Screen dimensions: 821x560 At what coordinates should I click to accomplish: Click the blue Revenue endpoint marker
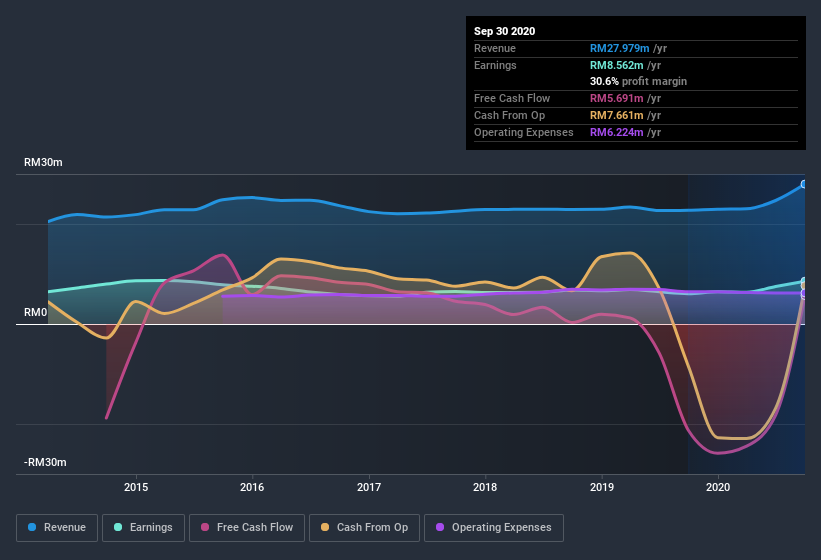804,184
